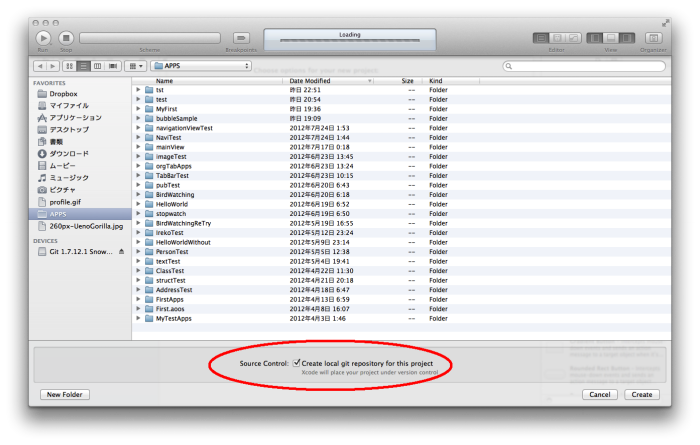Image resolution: width=700 pixels, height=445 pixels.
Task: Switch to list view mode
Action: tap(83, 66)
